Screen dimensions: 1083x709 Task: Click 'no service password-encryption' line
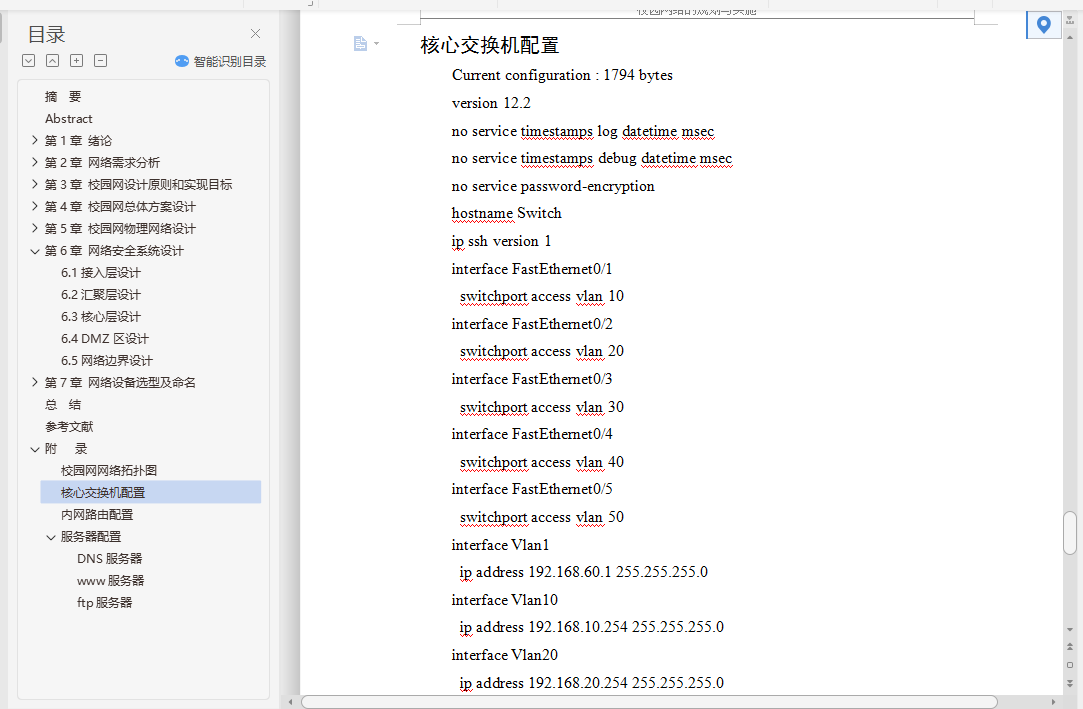(553, 186)
